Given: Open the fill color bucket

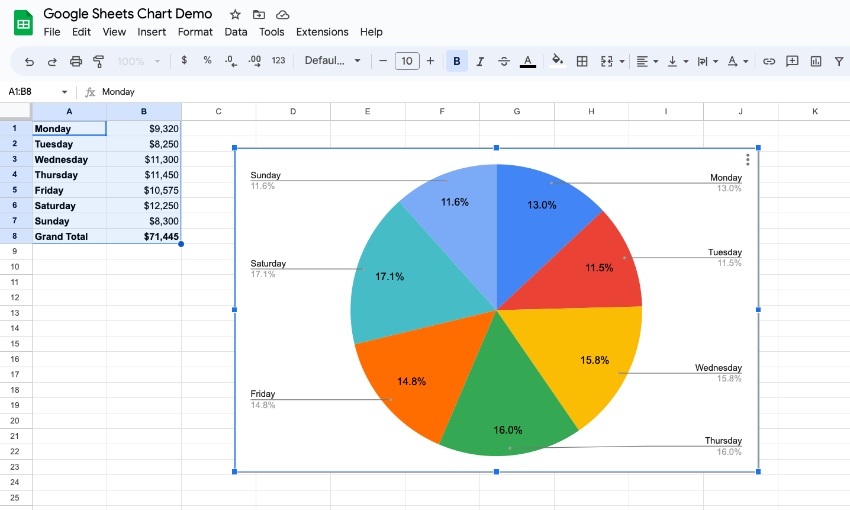Looking at the screenshot, I should click(x=558, y=60).
